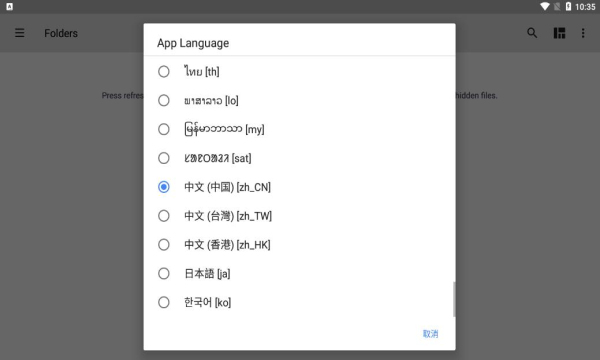Viewport: 600px width, 360px height.
Task: Click the [lo] language label text
Action: pos(211,101)
